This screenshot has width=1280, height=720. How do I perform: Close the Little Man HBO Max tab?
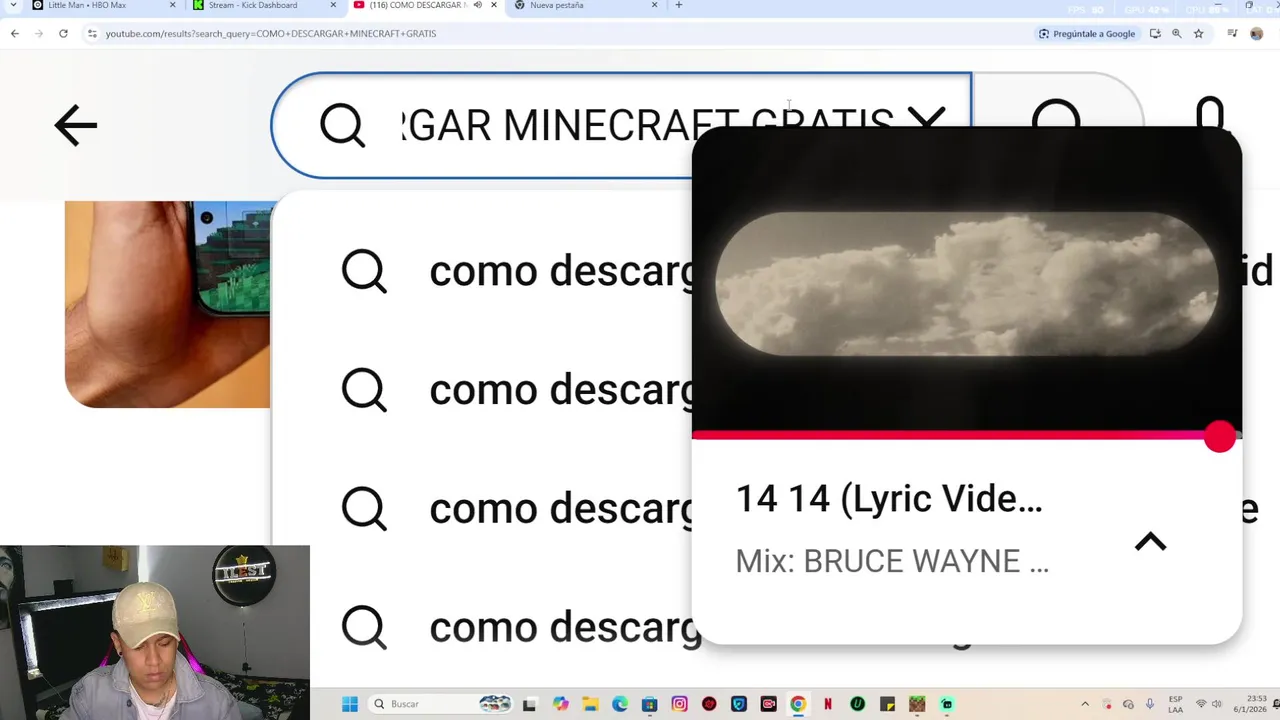(172, 5)
